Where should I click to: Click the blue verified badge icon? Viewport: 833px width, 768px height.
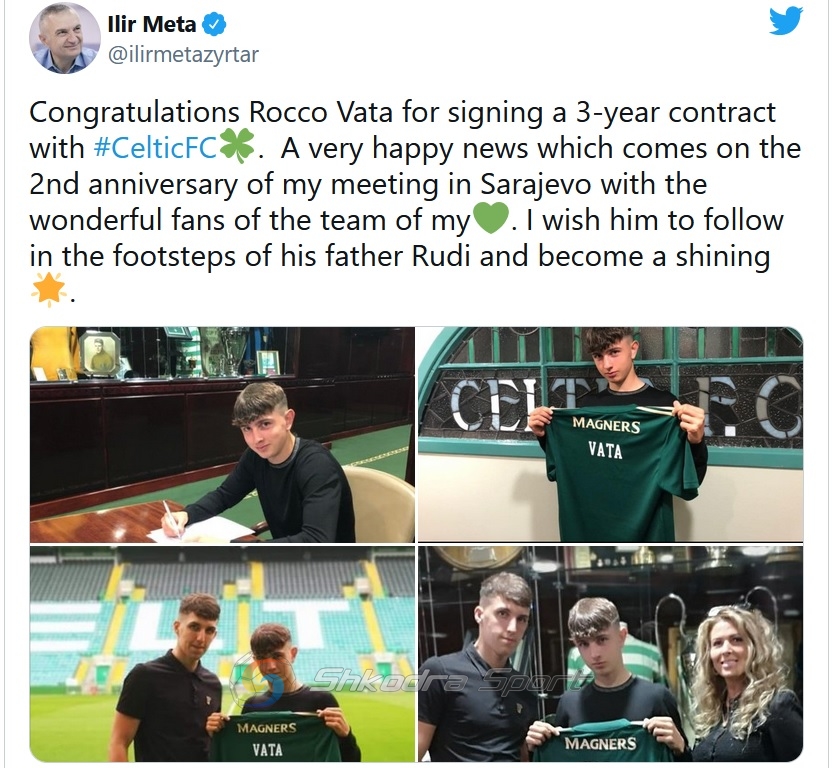click(x=216, y=24)
